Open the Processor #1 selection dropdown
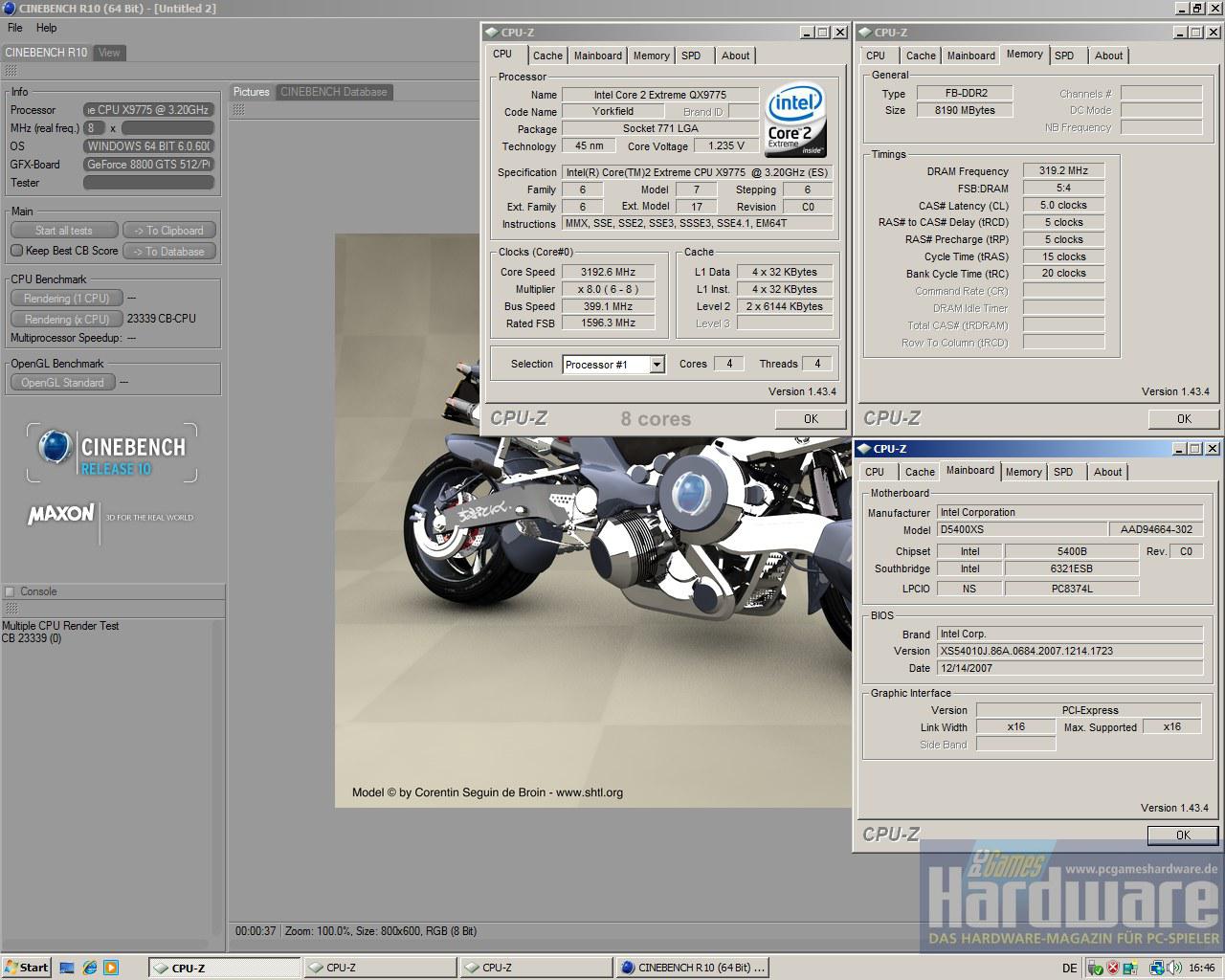This screenshot has height=980, width=1225. click(657, 365)
